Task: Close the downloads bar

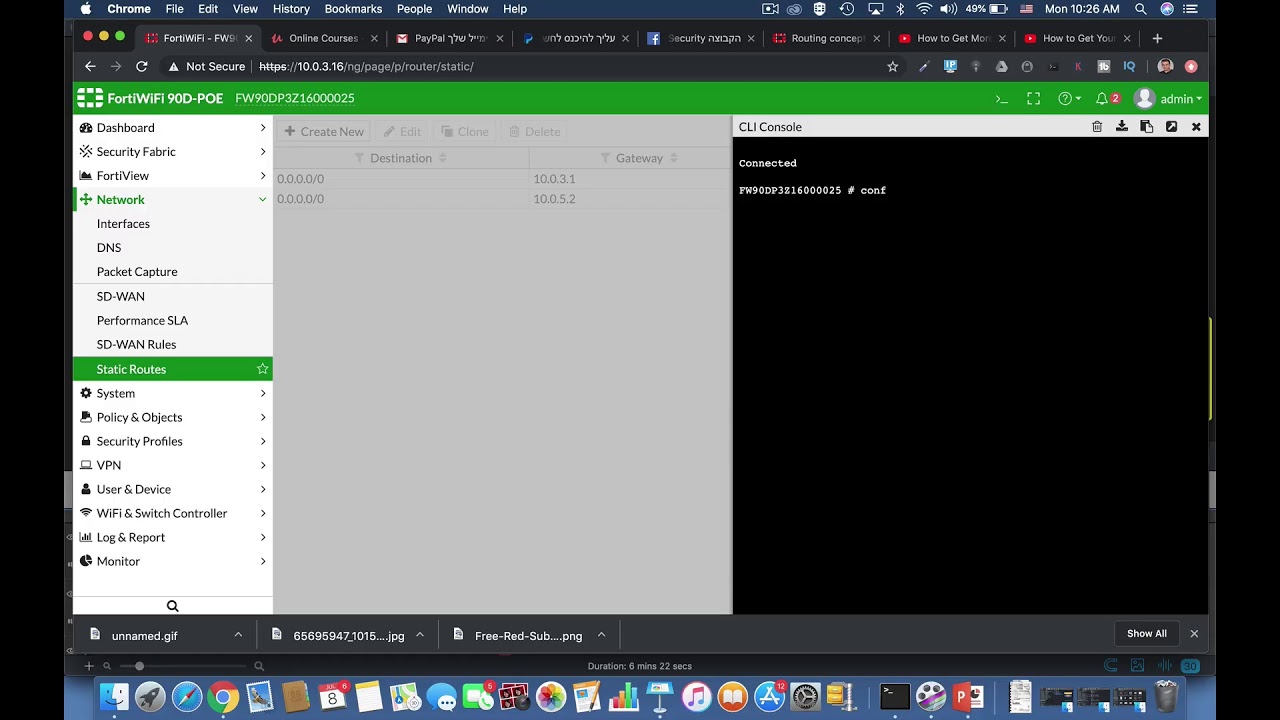Action: coord(1194,634)
